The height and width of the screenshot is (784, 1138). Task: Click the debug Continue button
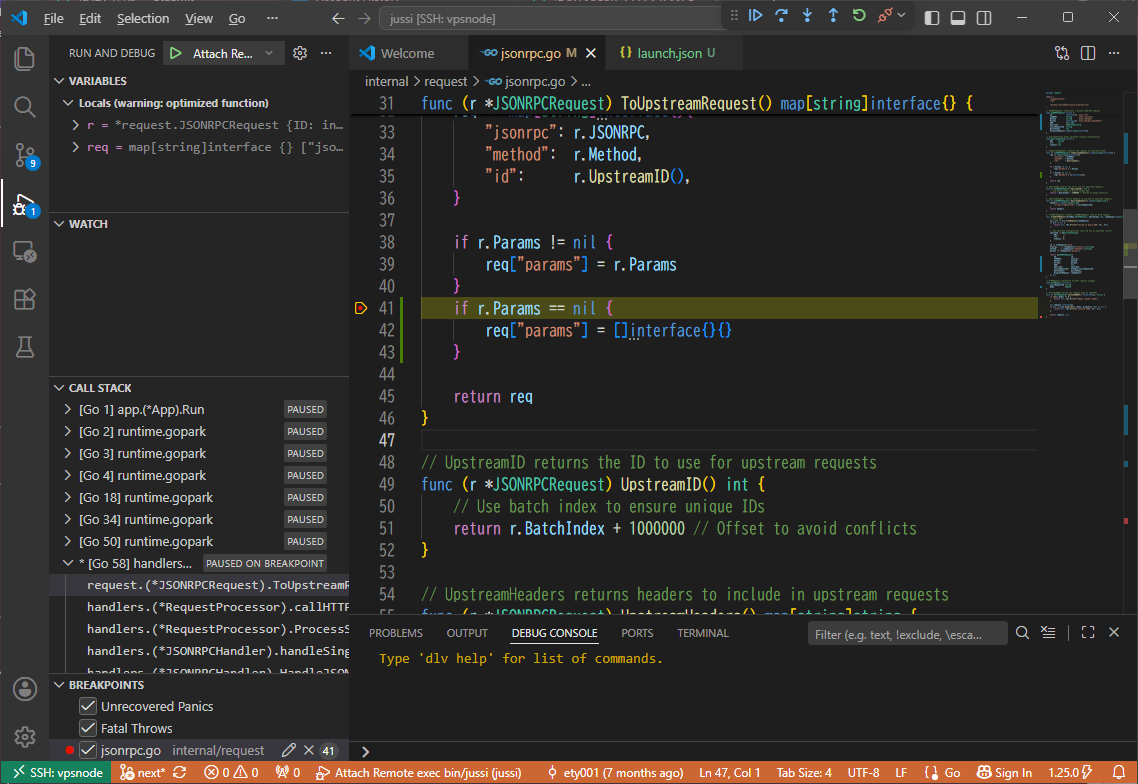756,15
